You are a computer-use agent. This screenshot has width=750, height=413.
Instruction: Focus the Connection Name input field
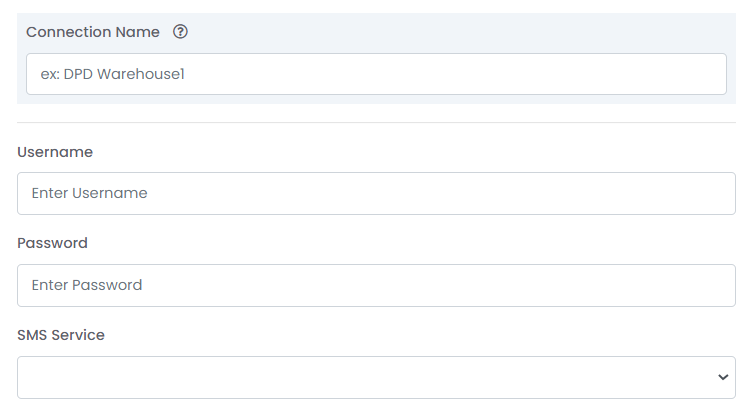tap(376, 74)
